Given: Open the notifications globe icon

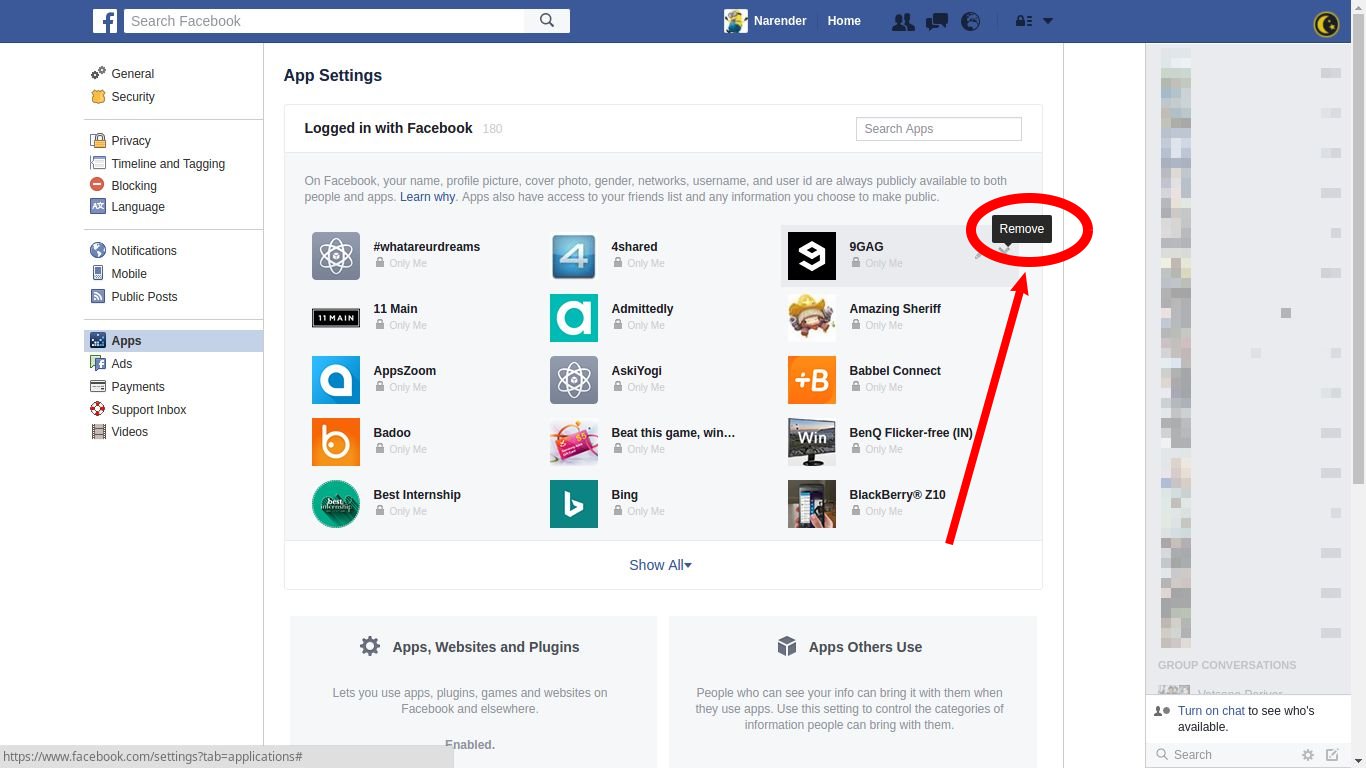Looking at the screenshot, I should (971, 21).
